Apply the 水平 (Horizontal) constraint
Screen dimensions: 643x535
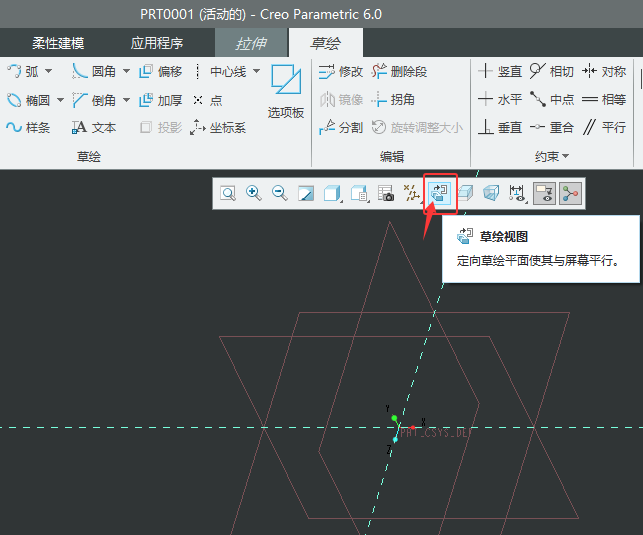[x=500, y=99]
